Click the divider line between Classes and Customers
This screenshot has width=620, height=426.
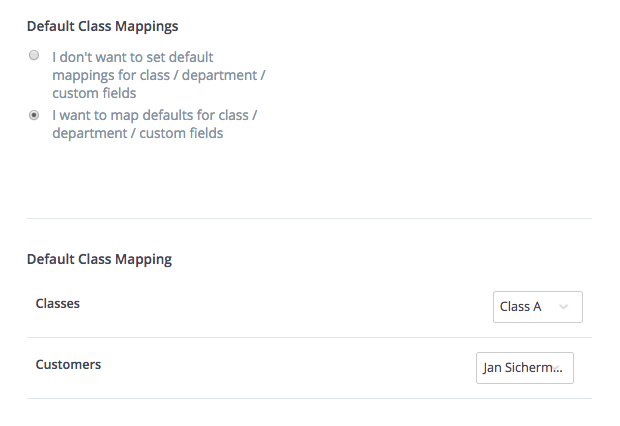(308, 337)
